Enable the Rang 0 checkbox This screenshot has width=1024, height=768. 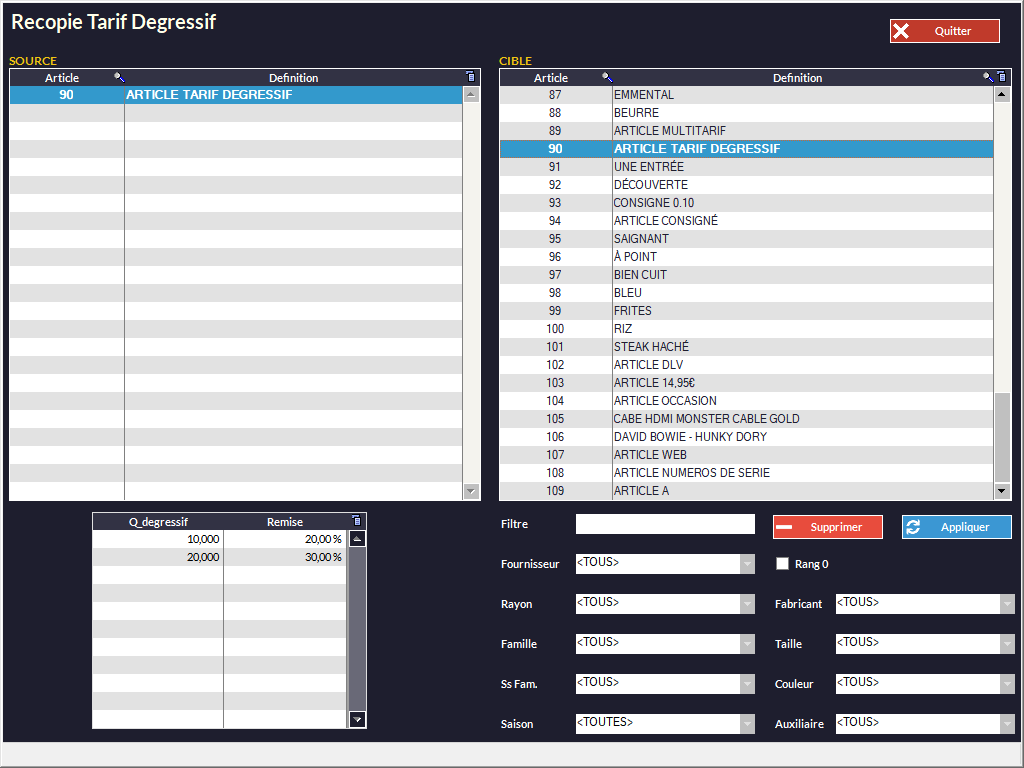point(783,564)
